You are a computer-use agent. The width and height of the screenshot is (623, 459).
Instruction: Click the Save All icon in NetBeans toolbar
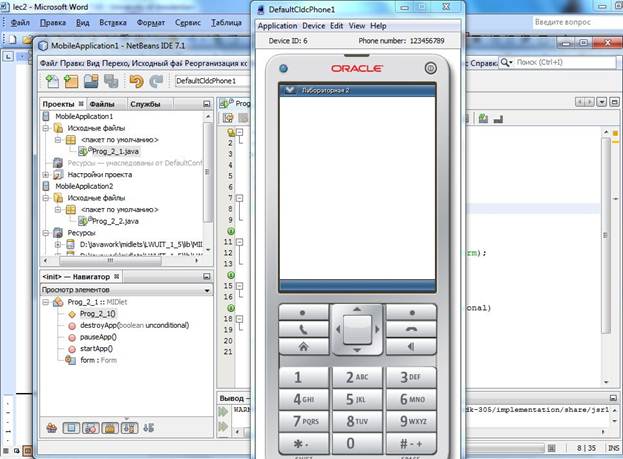pos(111,81)
